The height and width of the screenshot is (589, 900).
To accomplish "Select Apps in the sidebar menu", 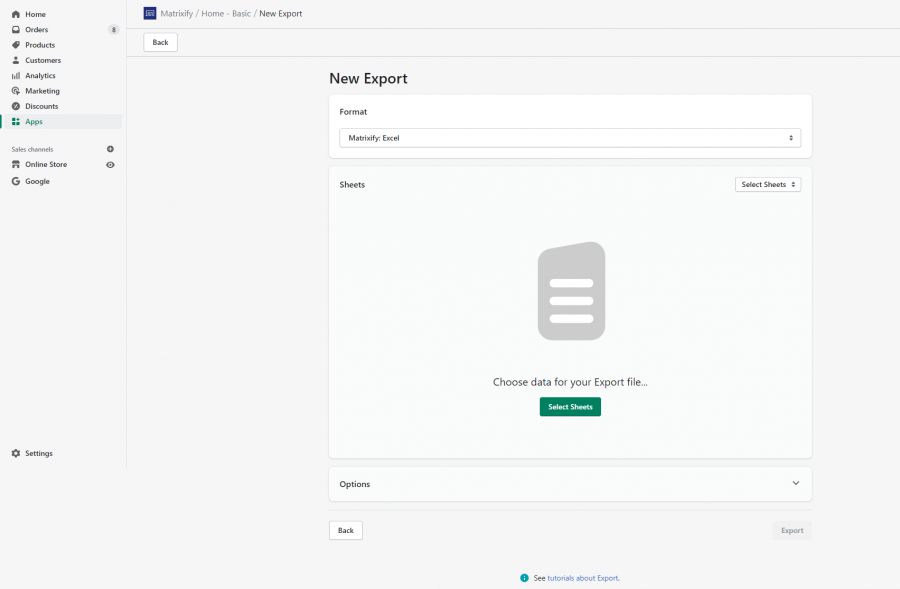I will (x=34, y=121).
